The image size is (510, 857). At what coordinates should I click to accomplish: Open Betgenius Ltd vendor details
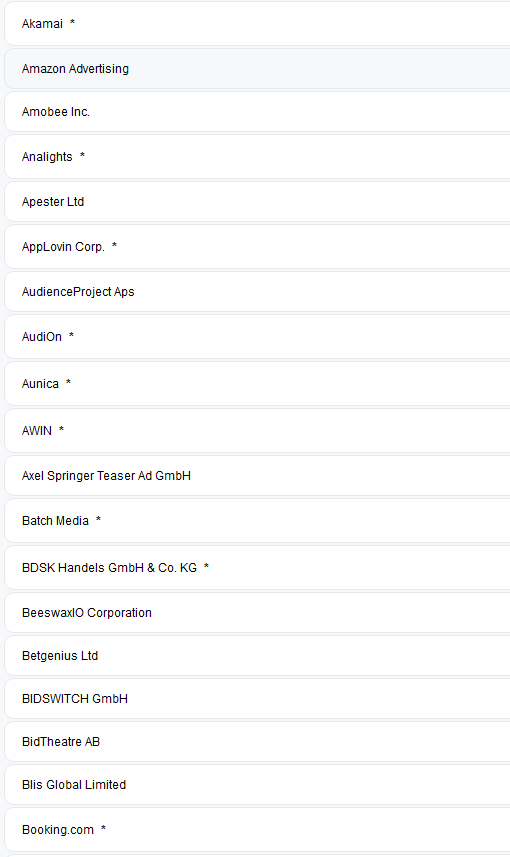point(257,656)
